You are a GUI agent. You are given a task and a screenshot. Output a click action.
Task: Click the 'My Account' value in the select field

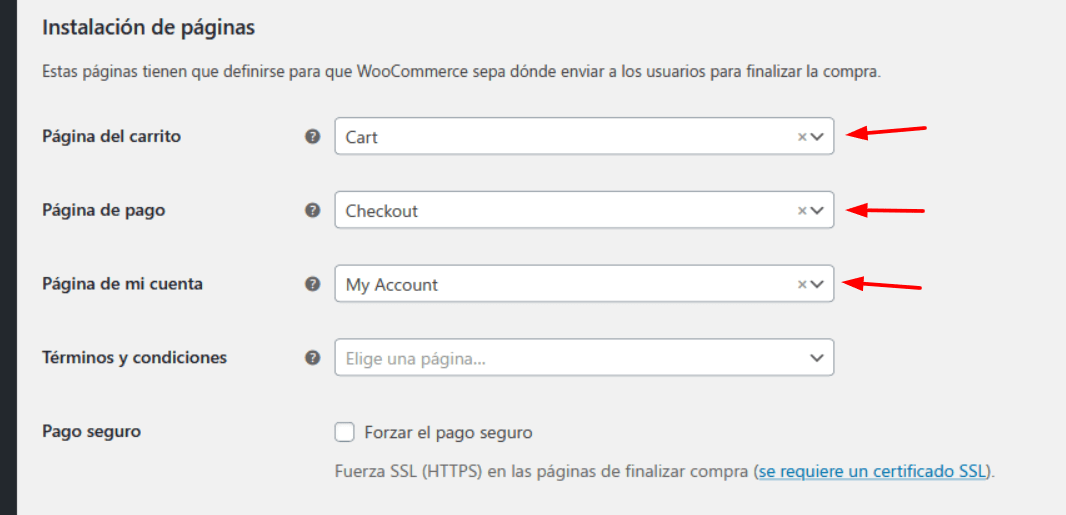pyautogui.click(x=392, y=285)
